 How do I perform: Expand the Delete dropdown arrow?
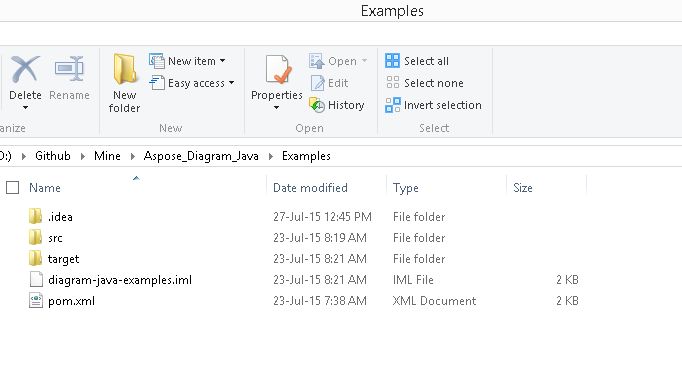pos(25,107)
